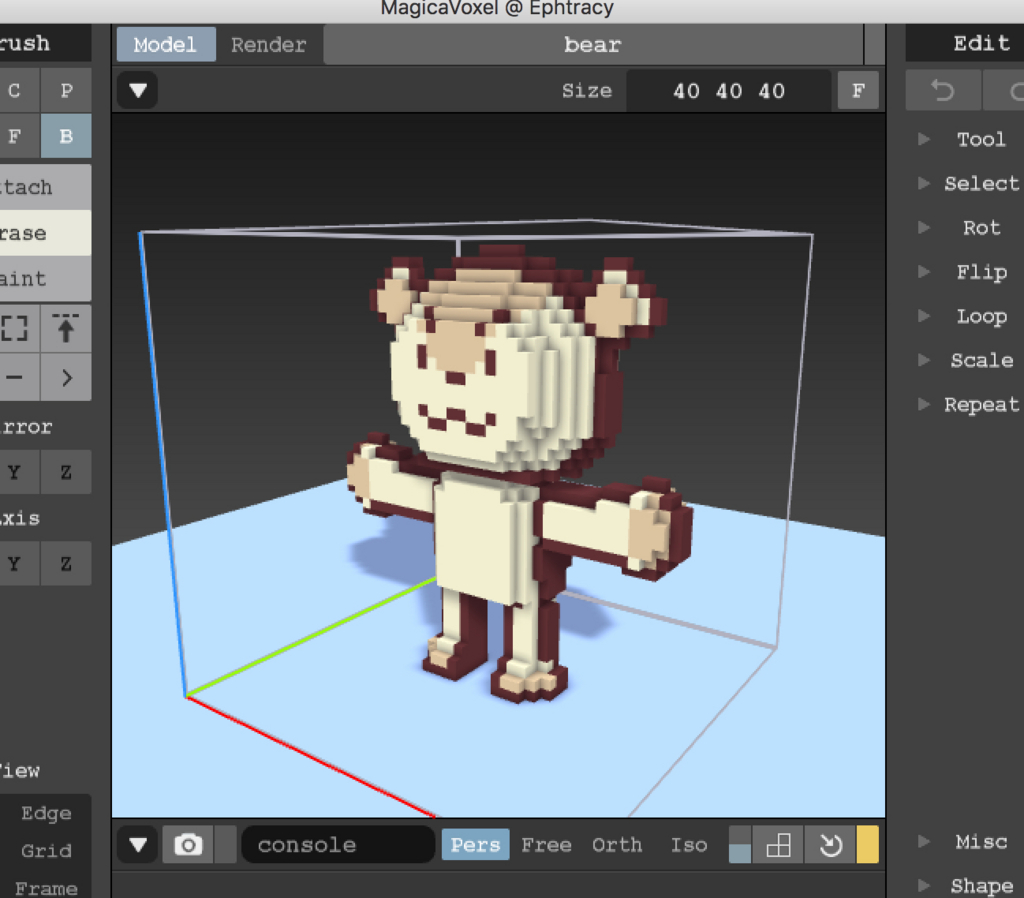Click the camera rotate reset icon
This screenshot has height=898, width=1024.
830,844
